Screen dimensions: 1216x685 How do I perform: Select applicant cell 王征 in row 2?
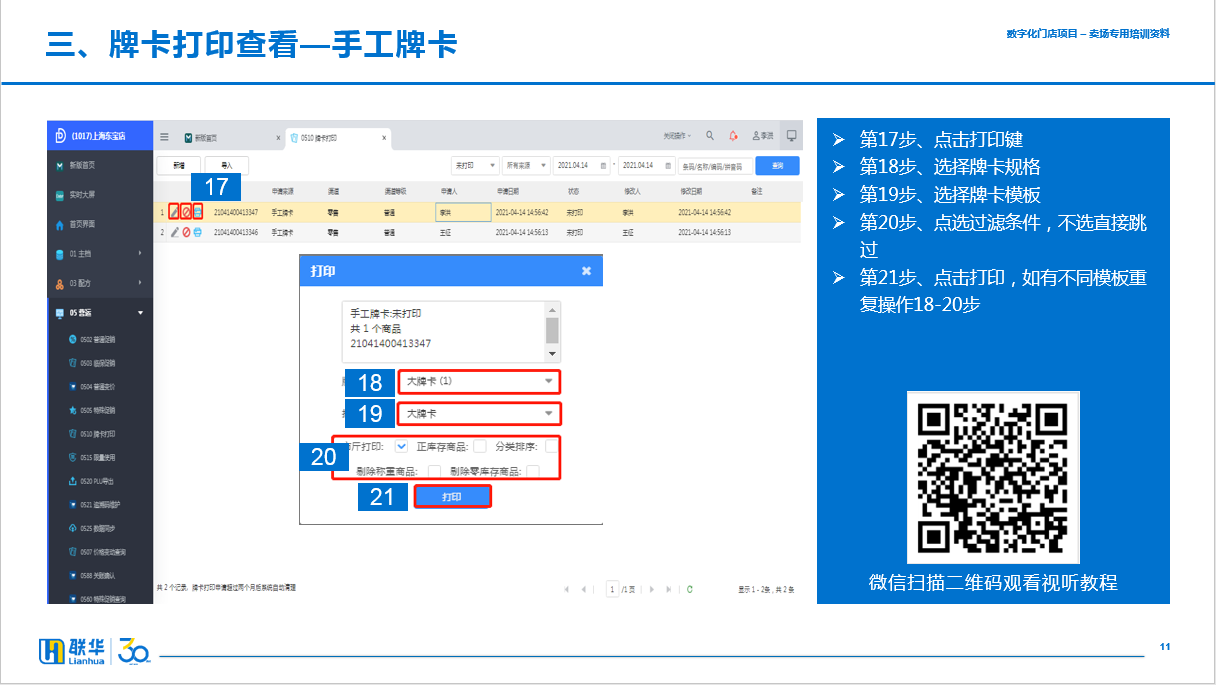coord(463,232)
